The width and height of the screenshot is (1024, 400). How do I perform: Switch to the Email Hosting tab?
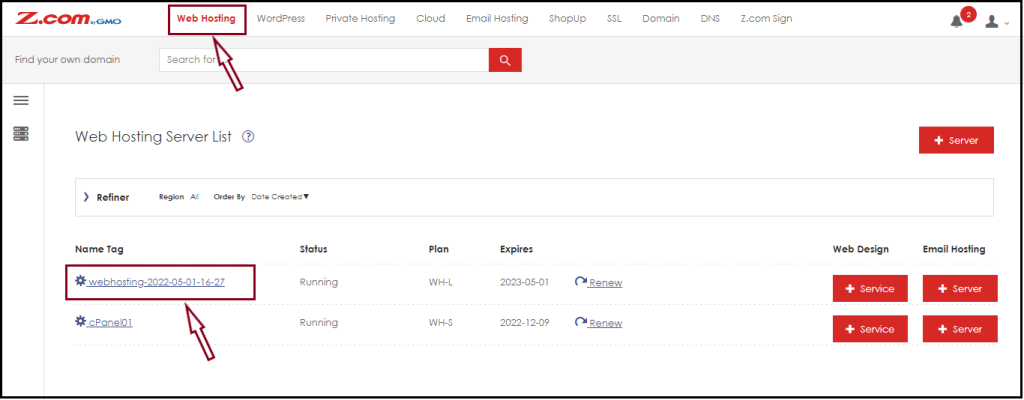tap(497, 19)
